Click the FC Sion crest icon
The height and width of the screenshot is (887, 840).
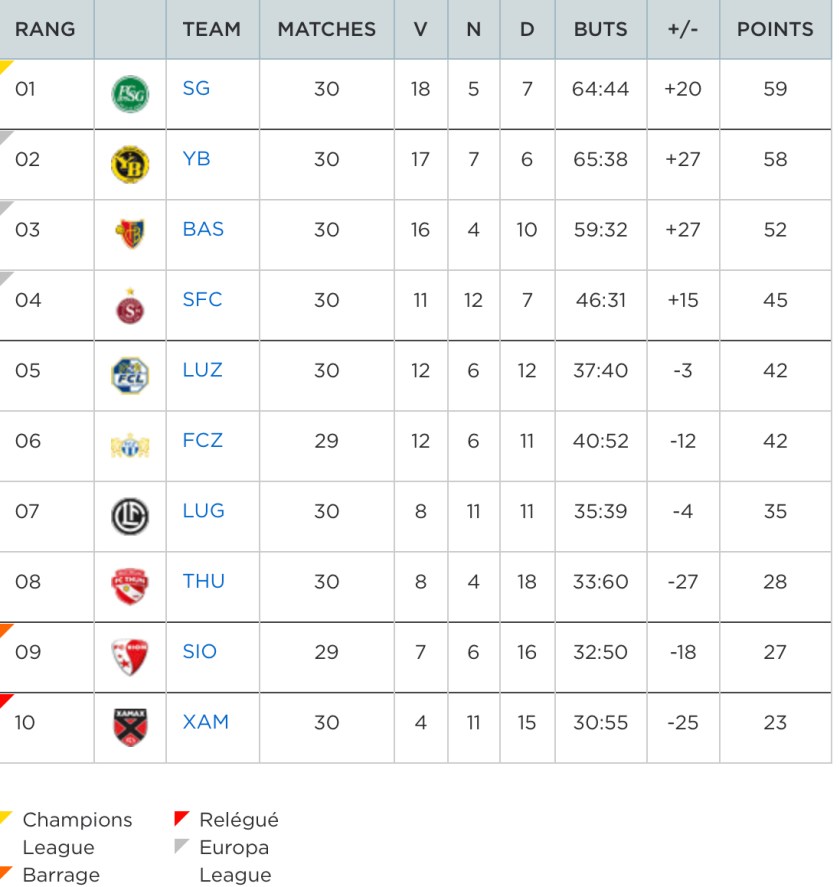point(130,657)
